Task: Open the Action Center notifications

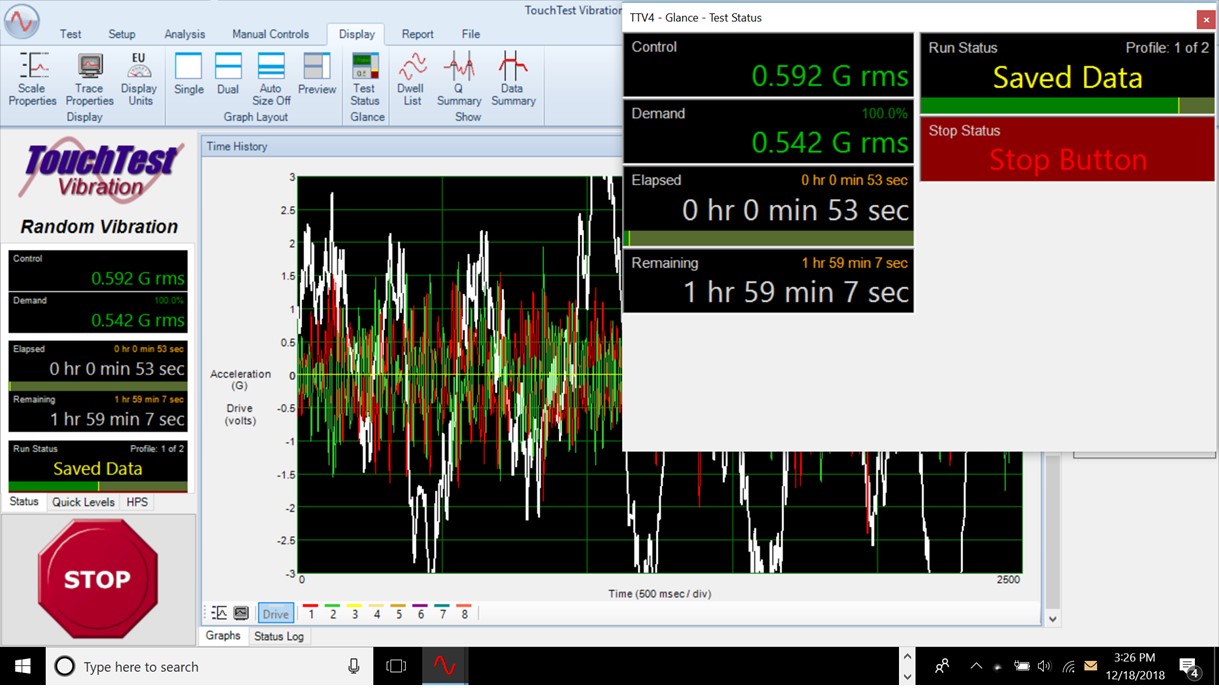Action: tap(1189, 666)
